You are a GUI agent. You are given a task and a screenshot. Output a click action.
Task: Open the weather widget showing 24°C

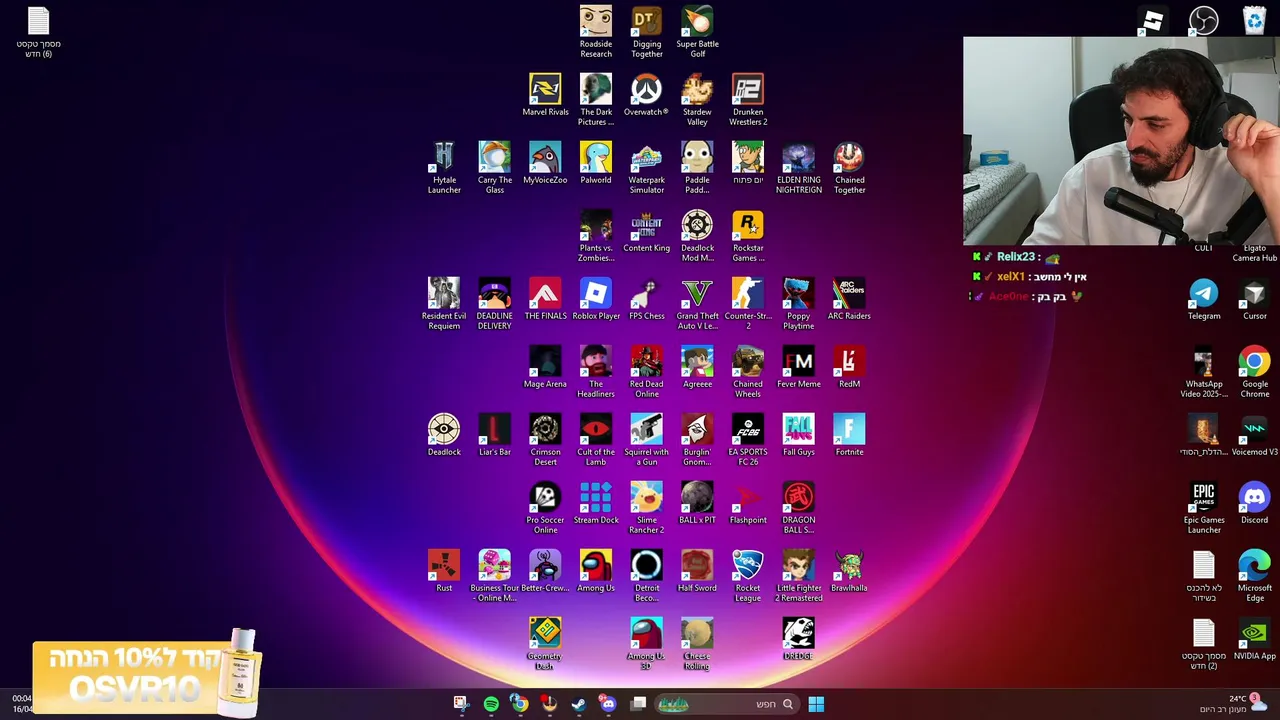pyautogui.click(x=1232, y=703)
